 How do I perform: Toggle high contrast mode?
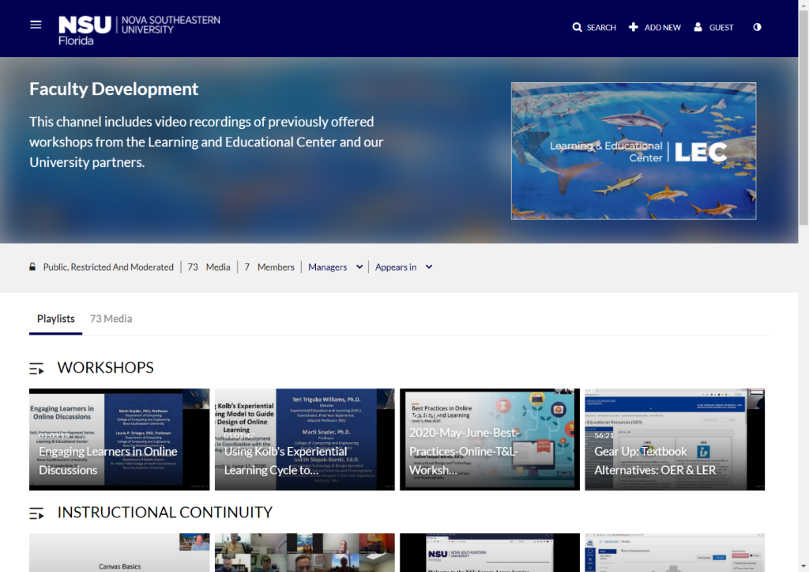[x=757, y=27]
